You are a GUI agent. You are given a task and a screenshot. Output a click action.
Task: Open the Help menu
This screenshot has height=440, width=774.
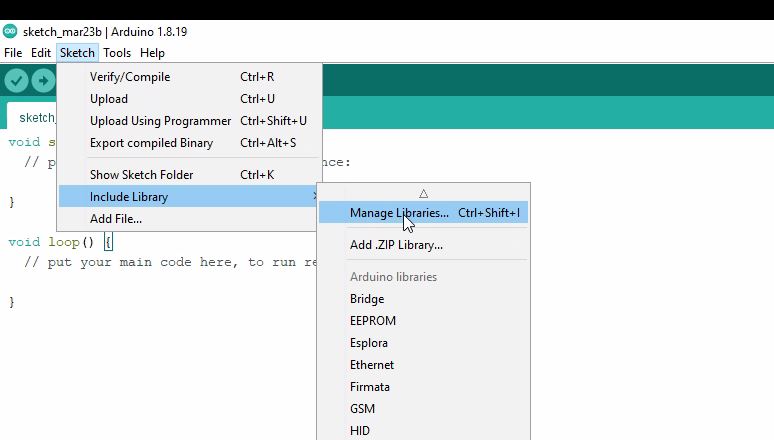pyautogui.click(x=152, y=53)
